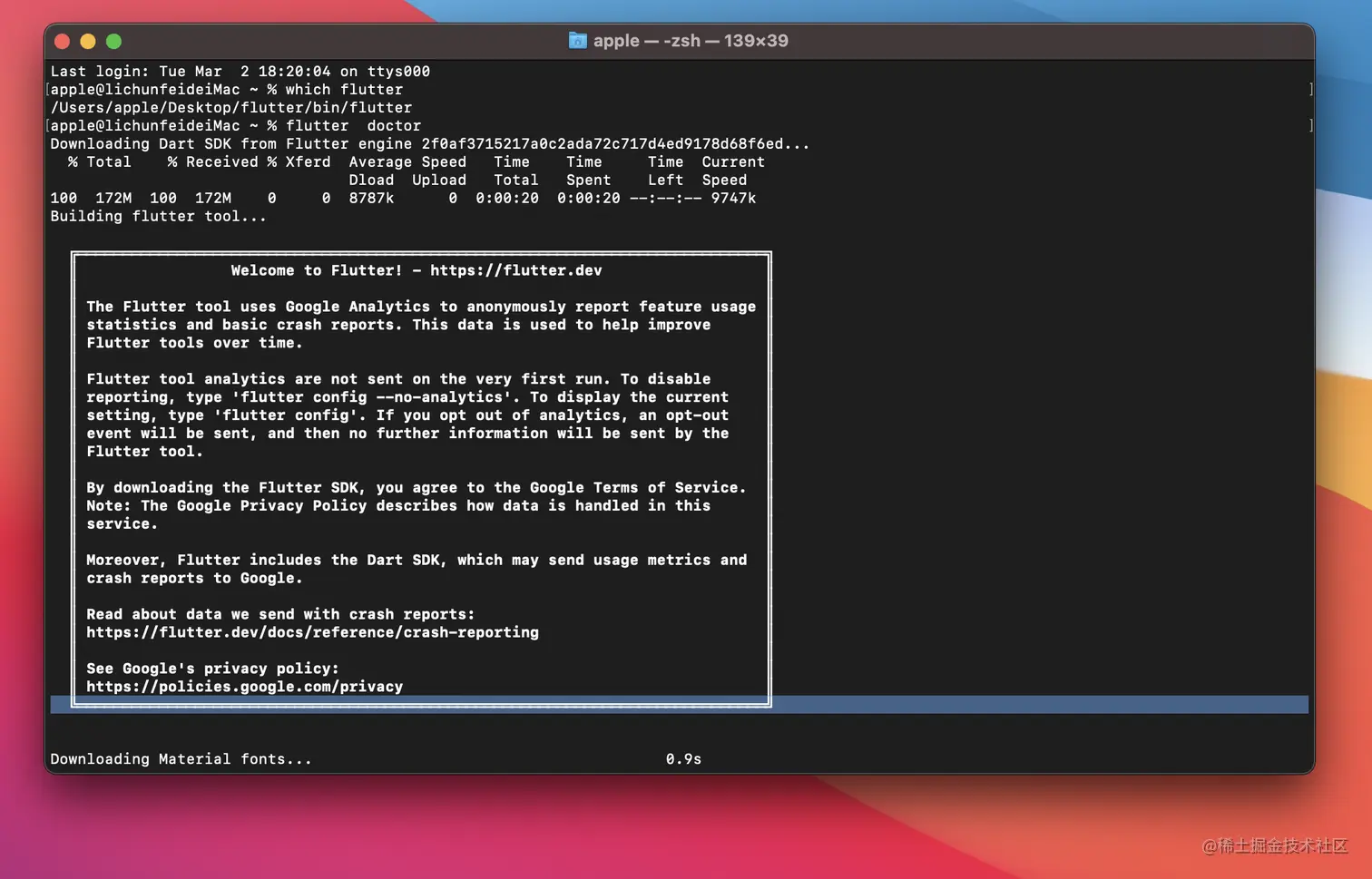The image size is (1372, 879).
Task: Click the 'The Flutter tool uses Google Analytics' line
Action: click(x=421, y=307)
